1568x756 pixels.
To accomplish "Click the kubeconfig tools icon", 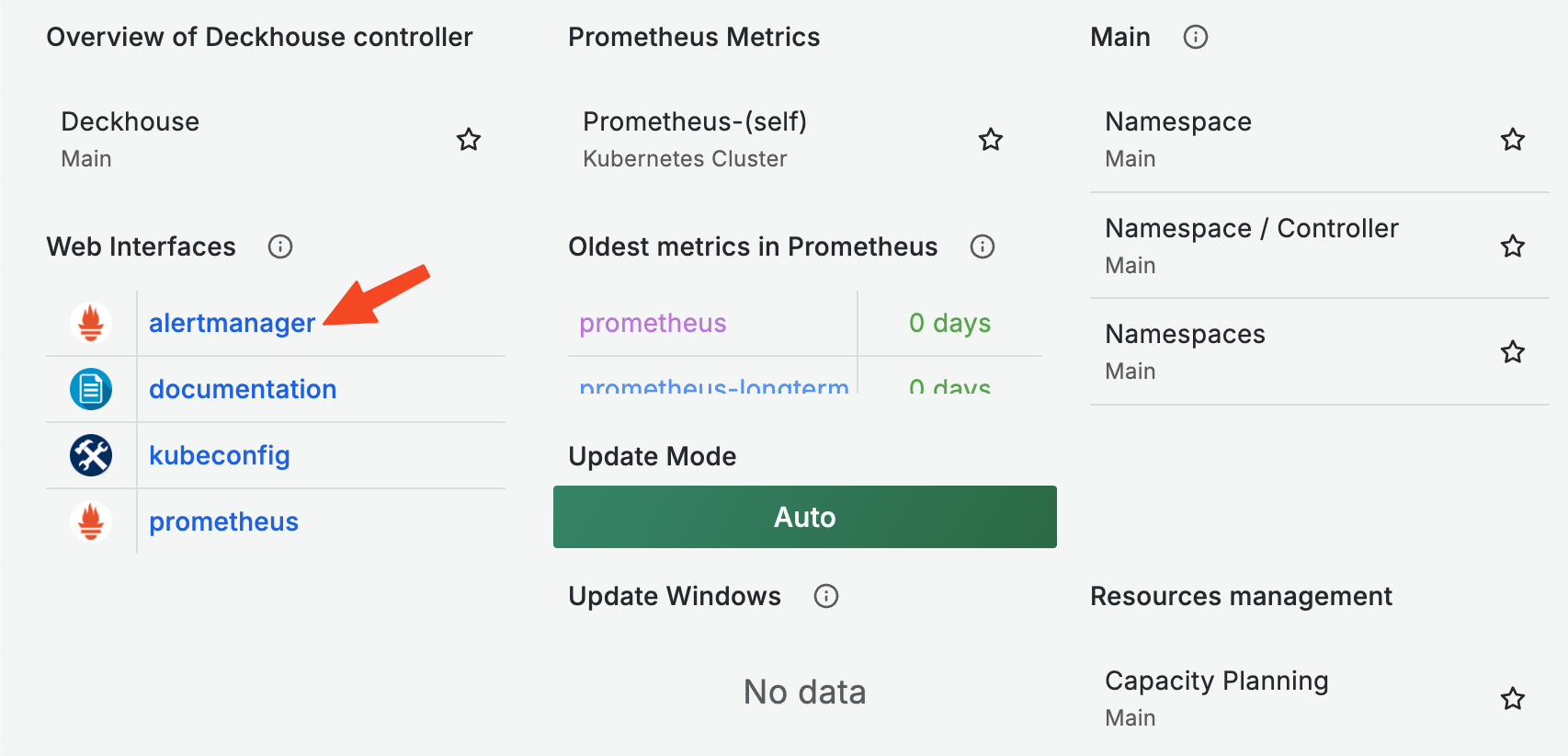I will coord(89,455).
